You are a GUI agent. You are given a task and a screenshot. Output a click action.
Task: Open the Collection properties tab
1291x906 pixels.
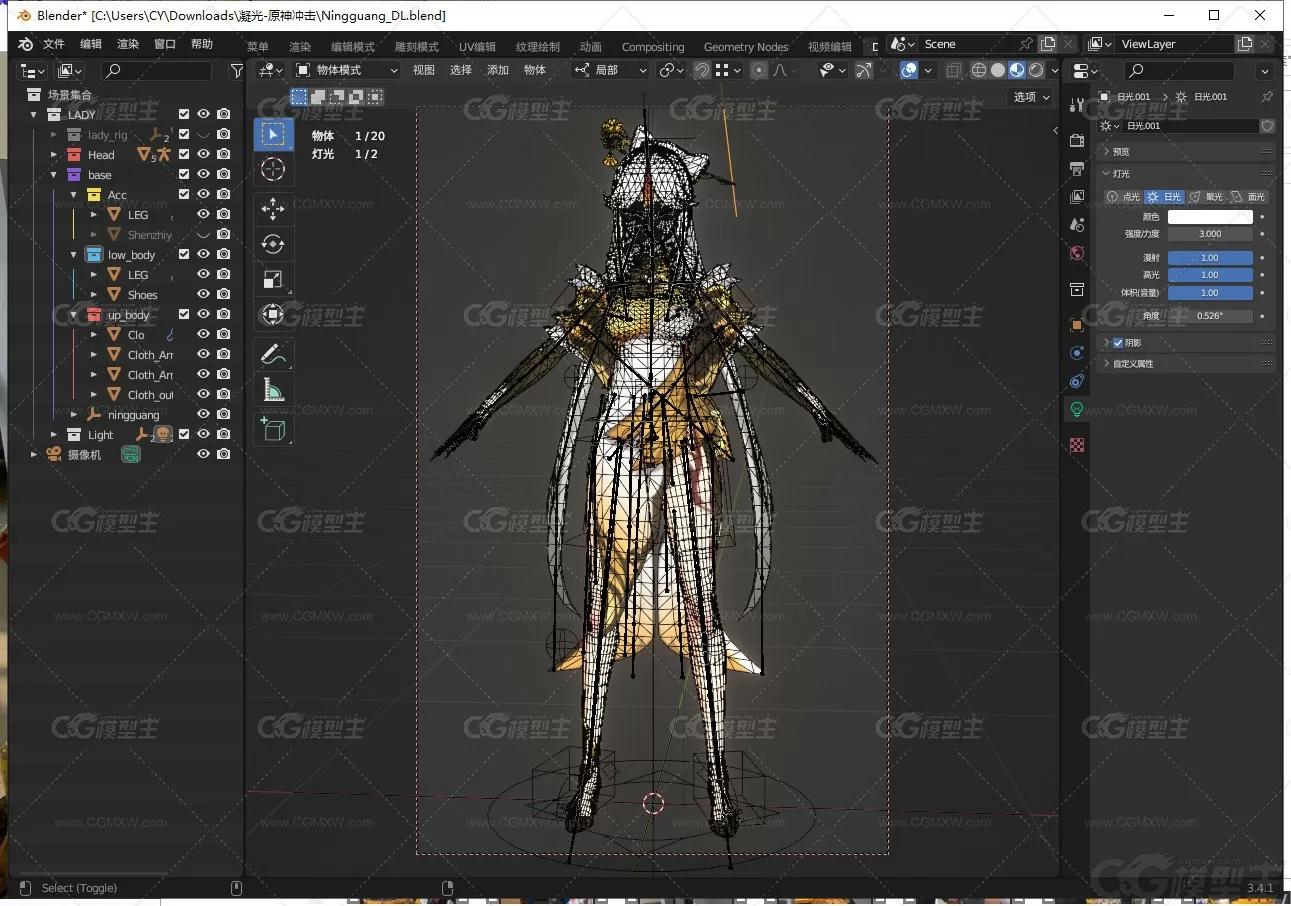tap(1077, 290)
